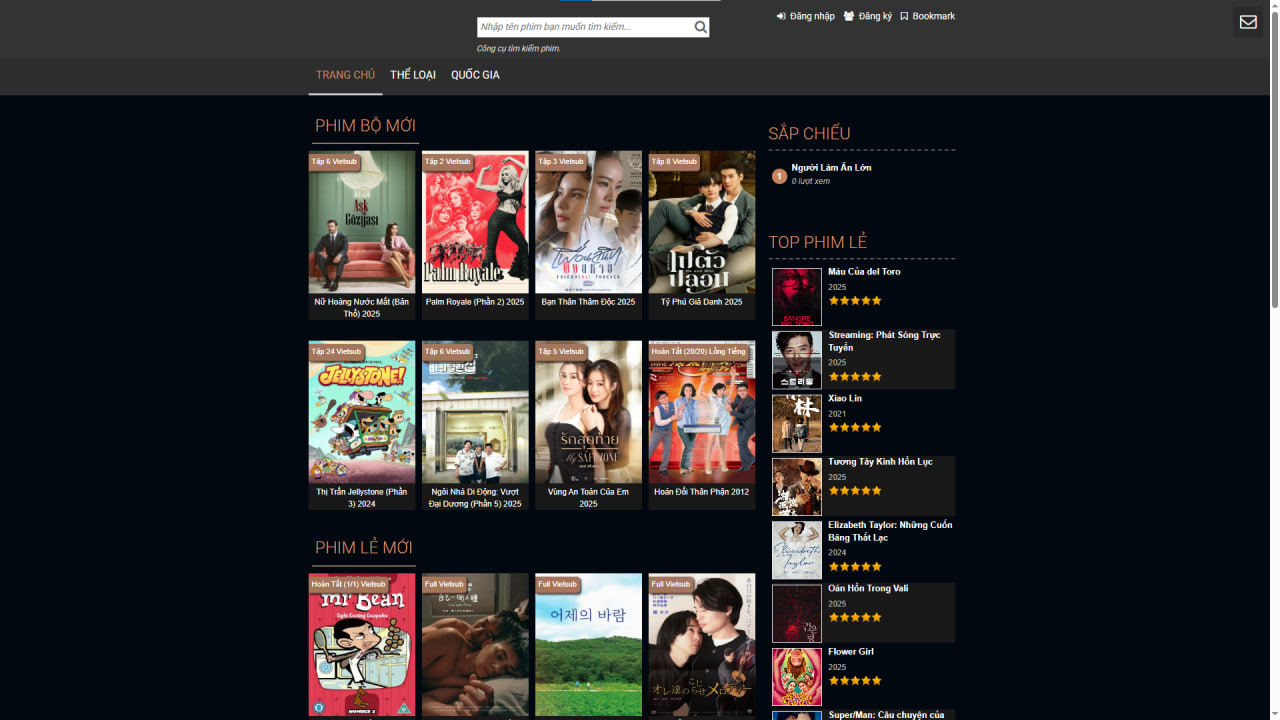Click the star rating under Xiao Lin
The height and width of the screenshot is (720, 1280).
coord(855,427)
